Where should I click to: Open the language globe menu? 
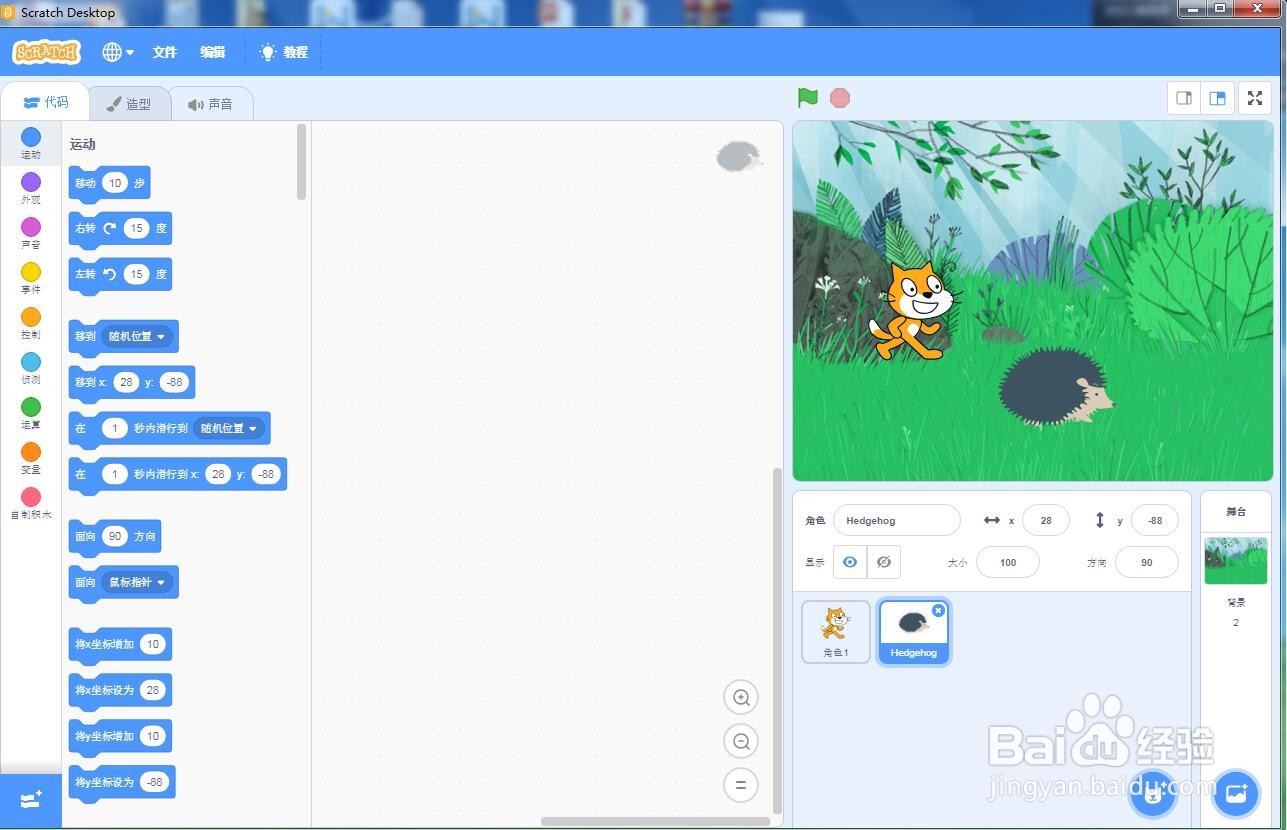click(118, 52)
